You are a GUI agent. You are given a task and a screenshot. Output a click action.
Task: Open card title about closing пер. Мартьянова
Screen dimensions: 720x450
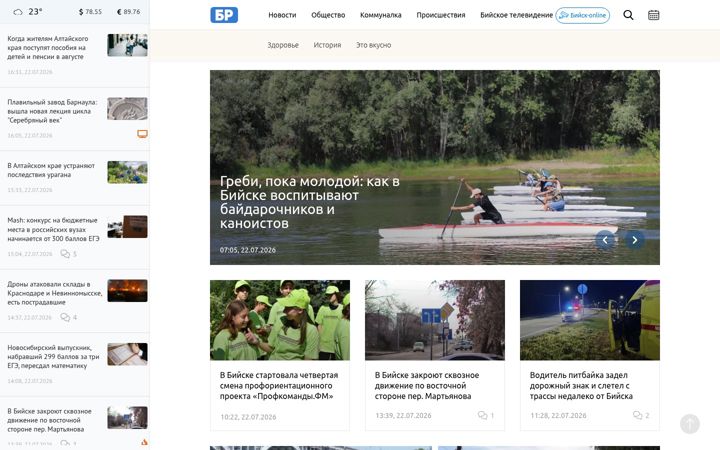[x=427, y=386]
